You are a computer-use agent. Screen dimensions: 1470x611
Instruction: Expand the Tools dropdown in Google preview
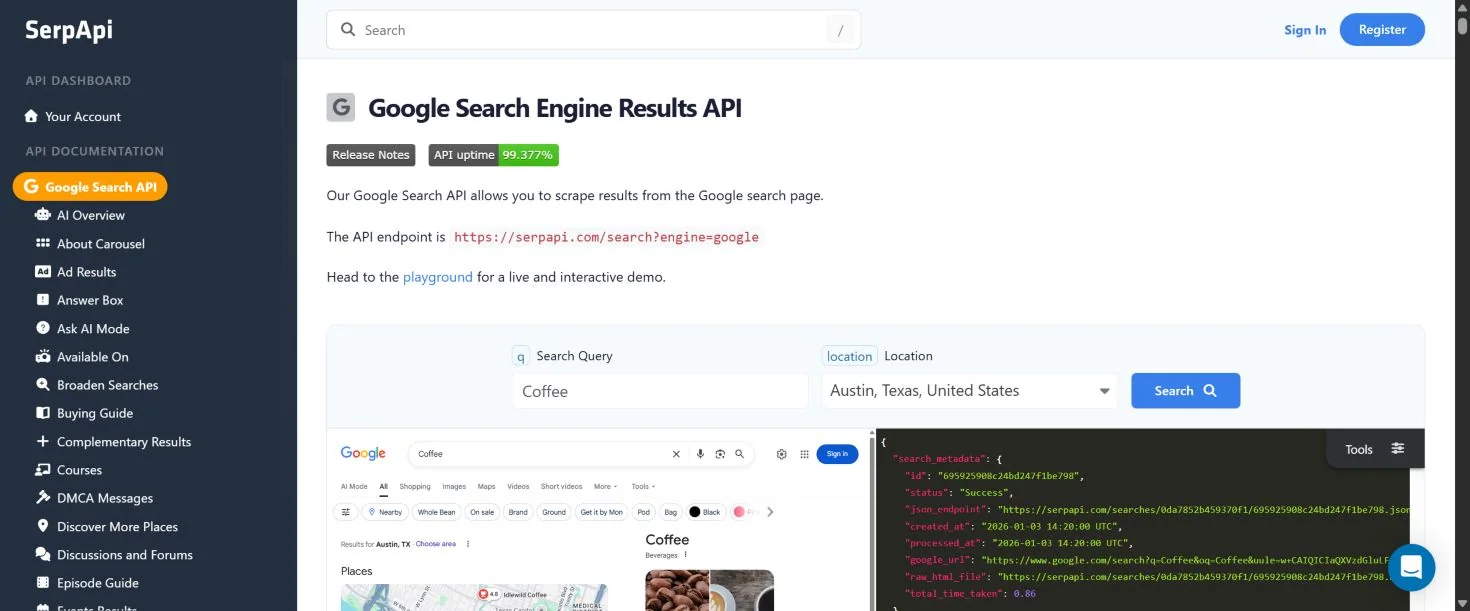642,487
